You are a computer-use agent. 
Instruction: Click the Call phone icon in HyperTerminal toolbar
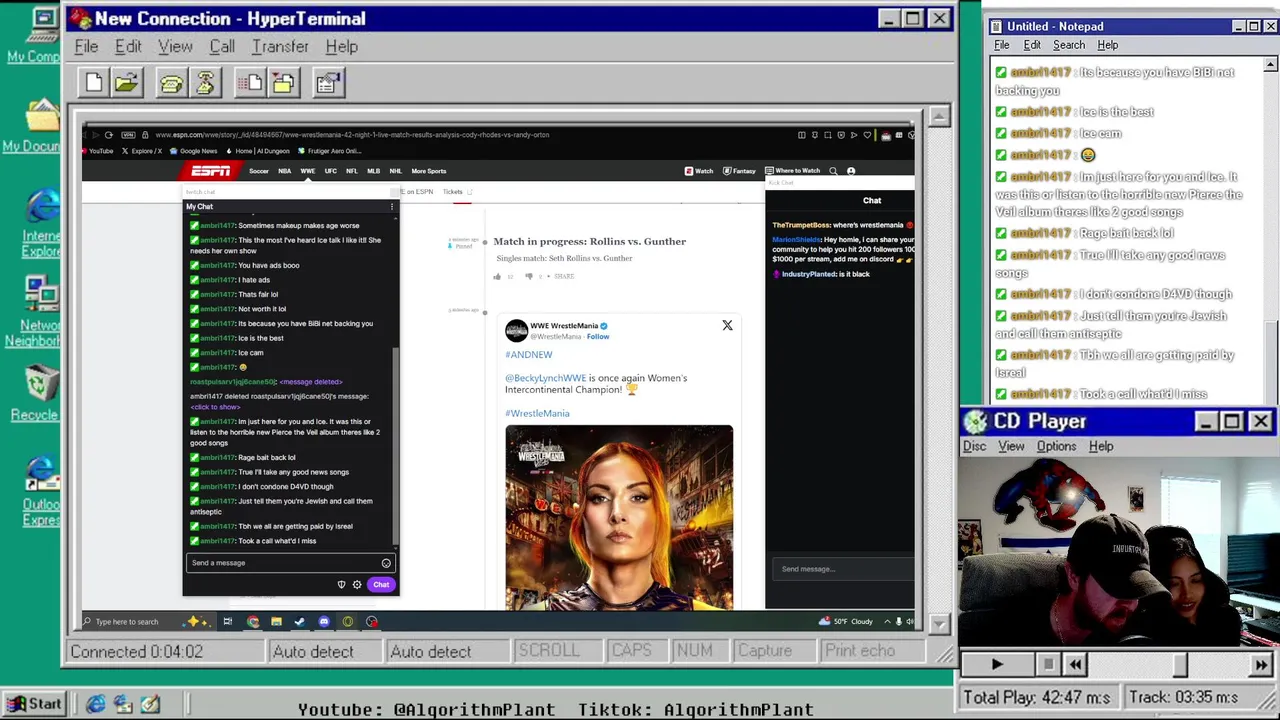pyautogui.click(x=171, y=83)
